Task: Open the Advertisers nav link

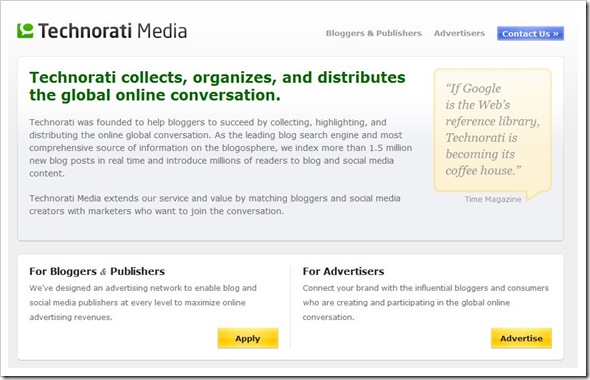Action: pos(459,33)
